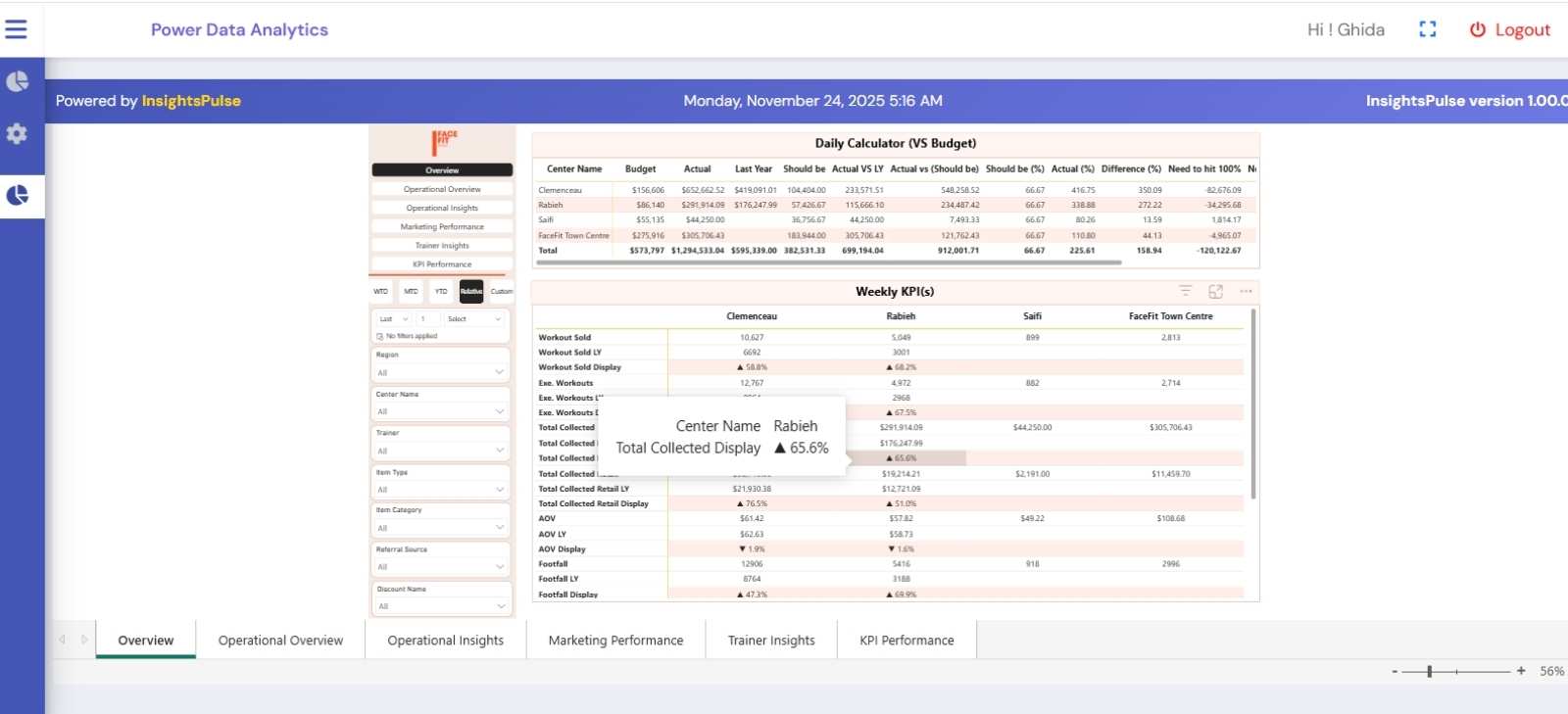Switch to KPI Performance bottom tab
The width and height of the screenshot is (1568, 714).
coord(906,641)
